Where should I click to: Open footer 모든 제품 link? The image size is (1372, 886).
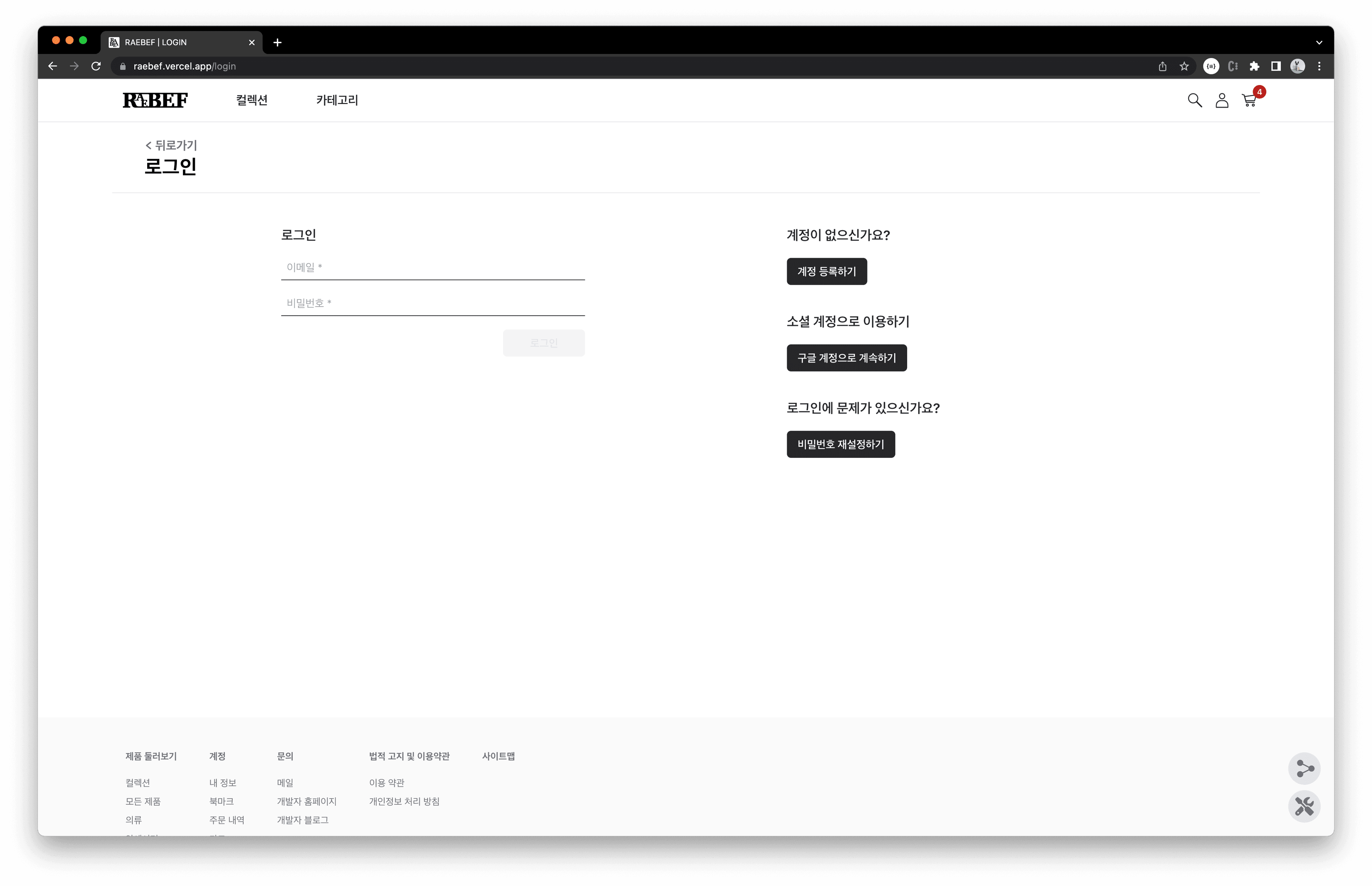tap(143, 801)
